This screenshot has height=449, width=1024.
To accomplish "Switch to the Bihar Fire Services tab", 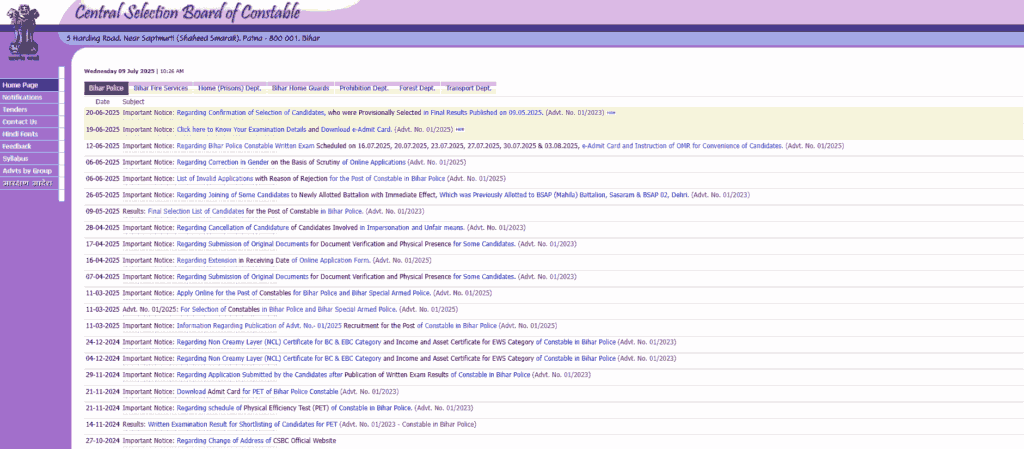I will 161,88.
